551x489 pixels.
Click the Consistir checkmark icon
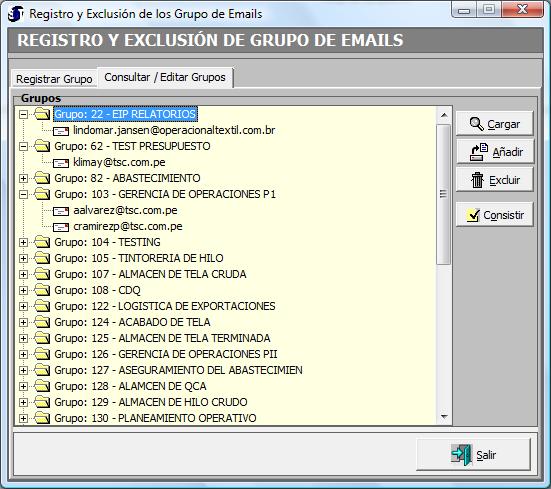(x=473, y=215)
